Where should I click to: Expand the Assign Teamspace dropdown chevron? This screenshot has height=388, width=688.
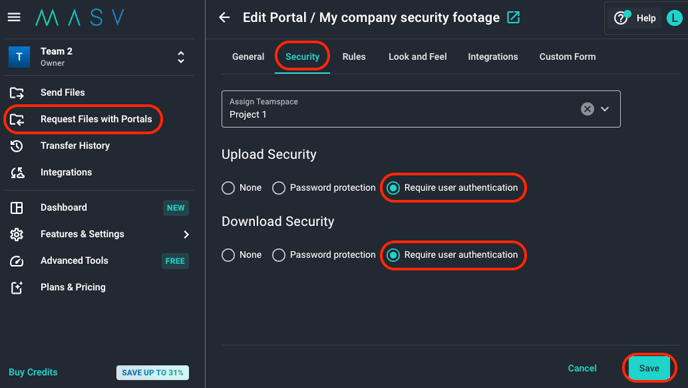point(605,109)
